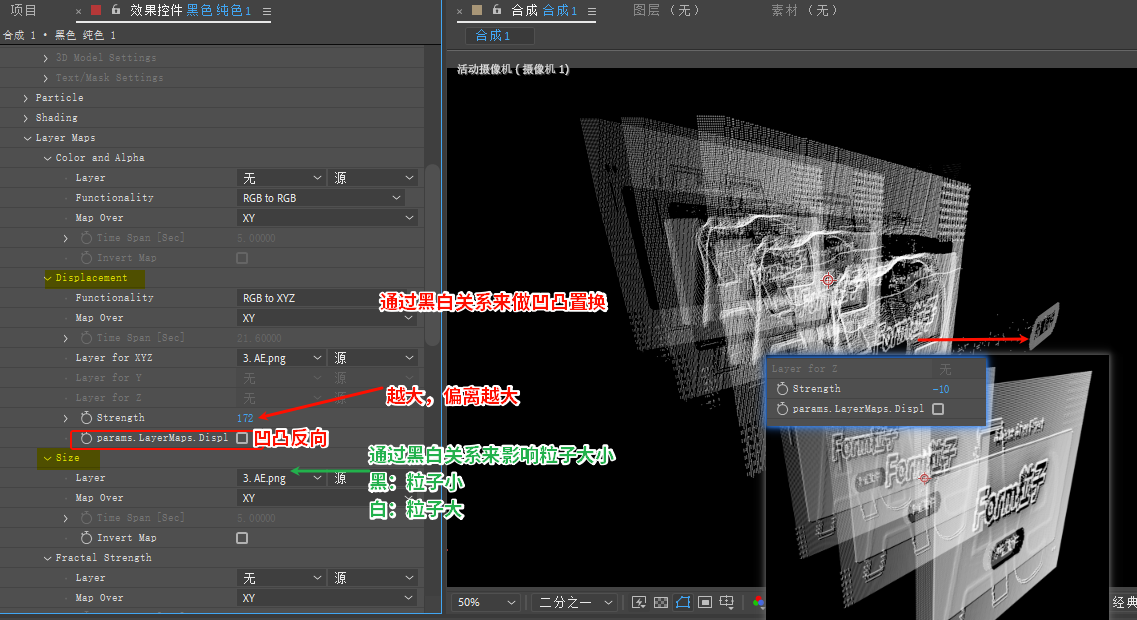Click the tan composition color label square
Viewport: 1137px width, 620px height.
point(477,10)
